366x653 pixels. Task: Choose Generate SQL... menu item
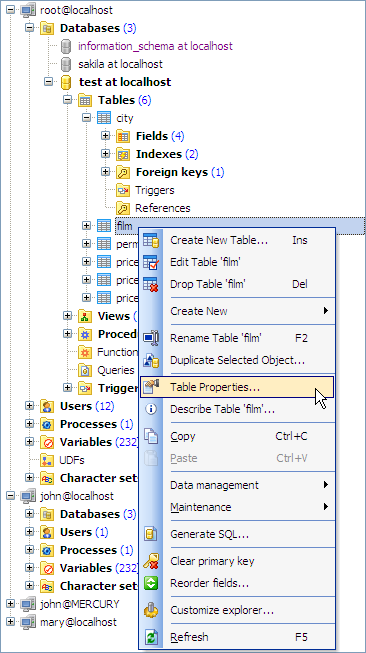click(237, 534)
